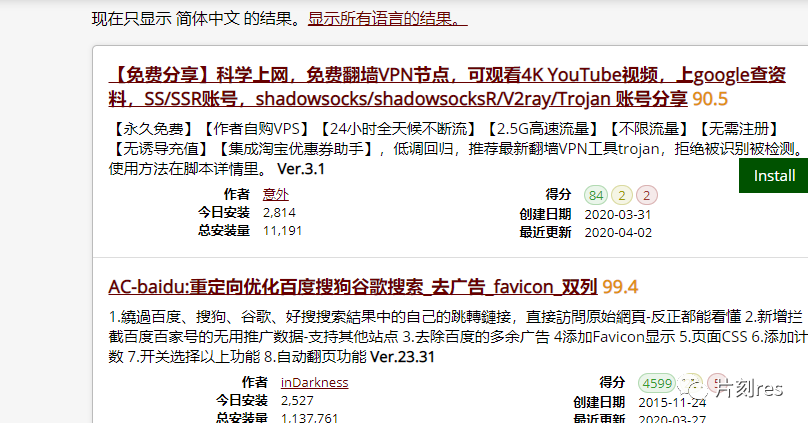This screenshot has width=808, height=423.
Task: Click the 今日安装 label next to 2,814
Action: point(224,212)
